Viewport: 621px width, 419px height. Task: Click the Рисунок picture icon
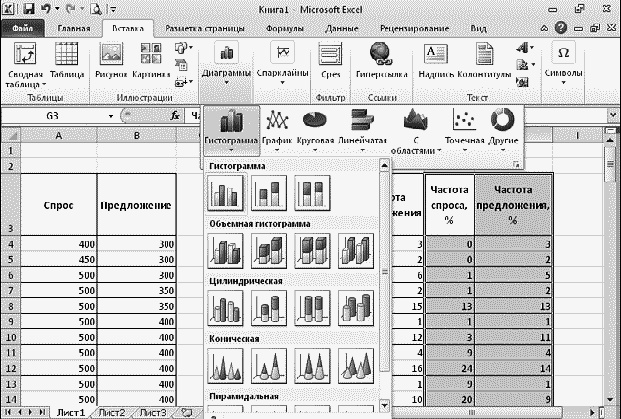[x=110, y=61]
